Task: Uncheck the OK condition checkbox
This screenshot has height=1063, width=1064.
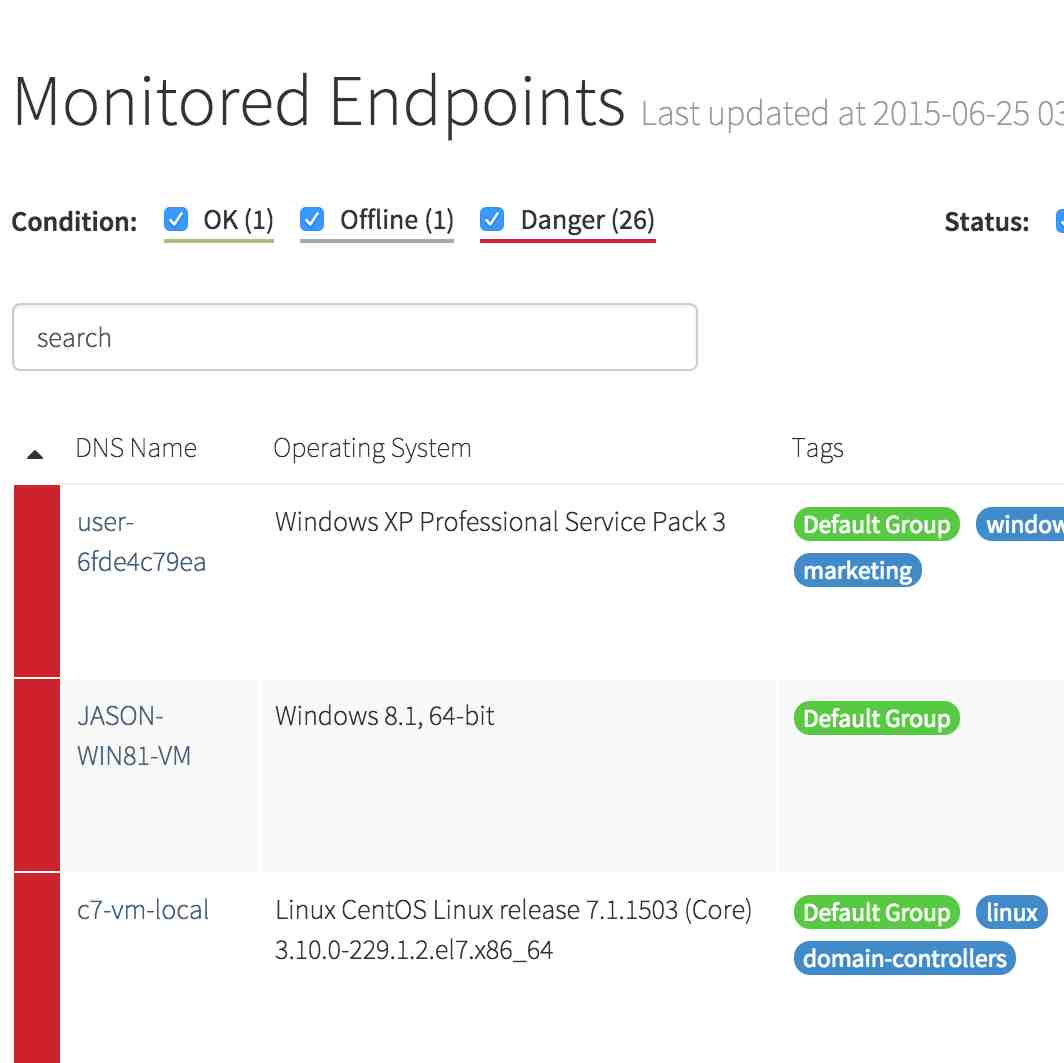Action: [176, 219]
